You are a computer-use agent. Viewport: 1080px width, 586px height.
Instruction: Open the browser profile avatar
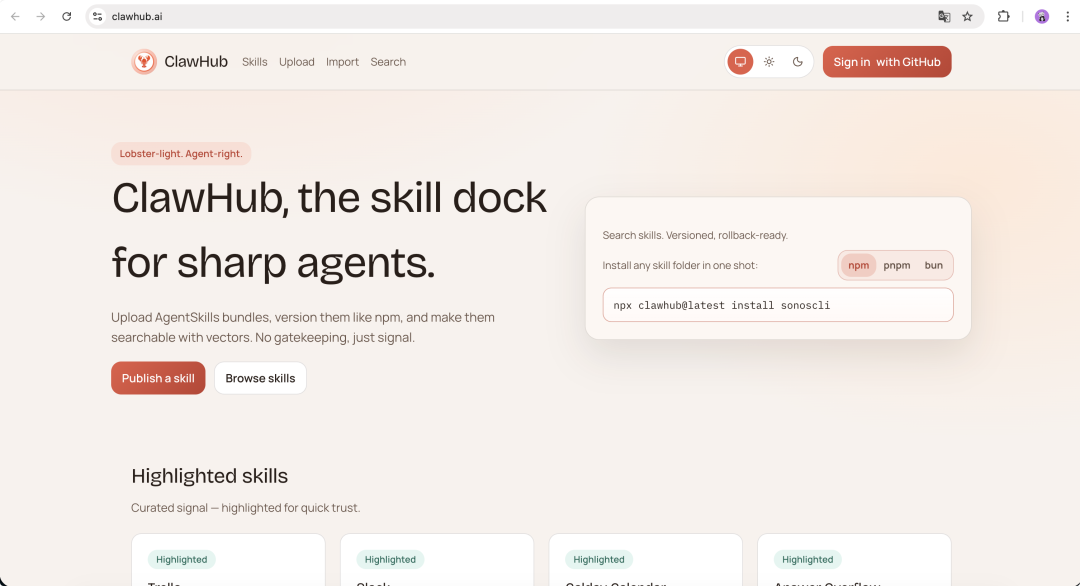1042,17
